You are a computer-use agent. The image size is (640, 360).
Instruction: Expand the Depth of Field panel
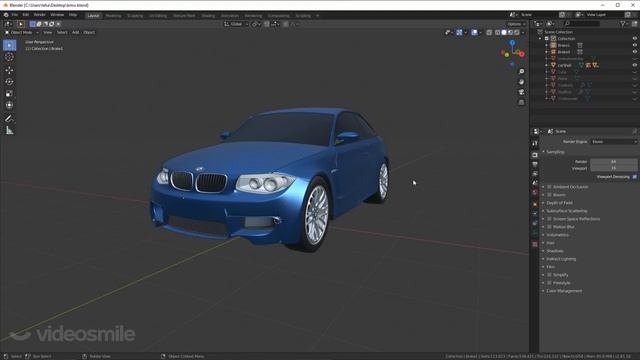pyautogui.click(x=560, y=203)
